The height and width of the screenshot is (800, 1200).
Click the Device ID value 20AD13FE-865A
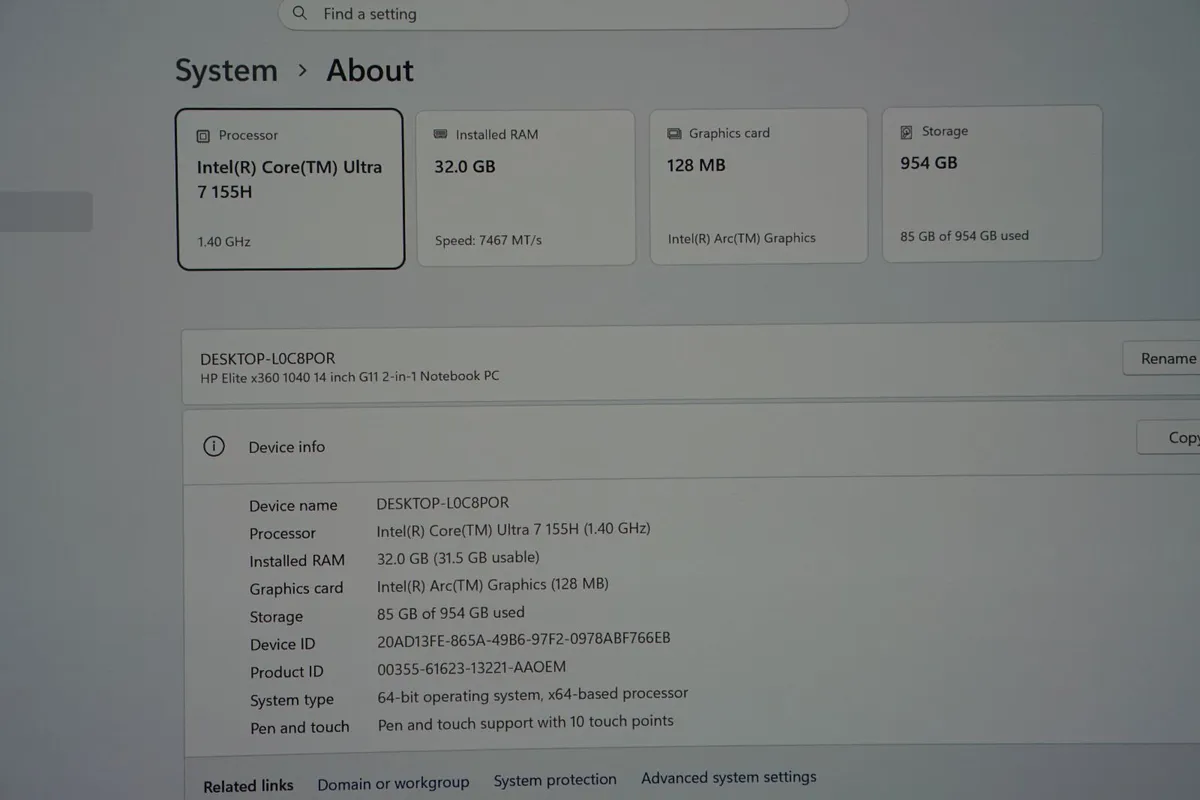click(x=524, y=639)
